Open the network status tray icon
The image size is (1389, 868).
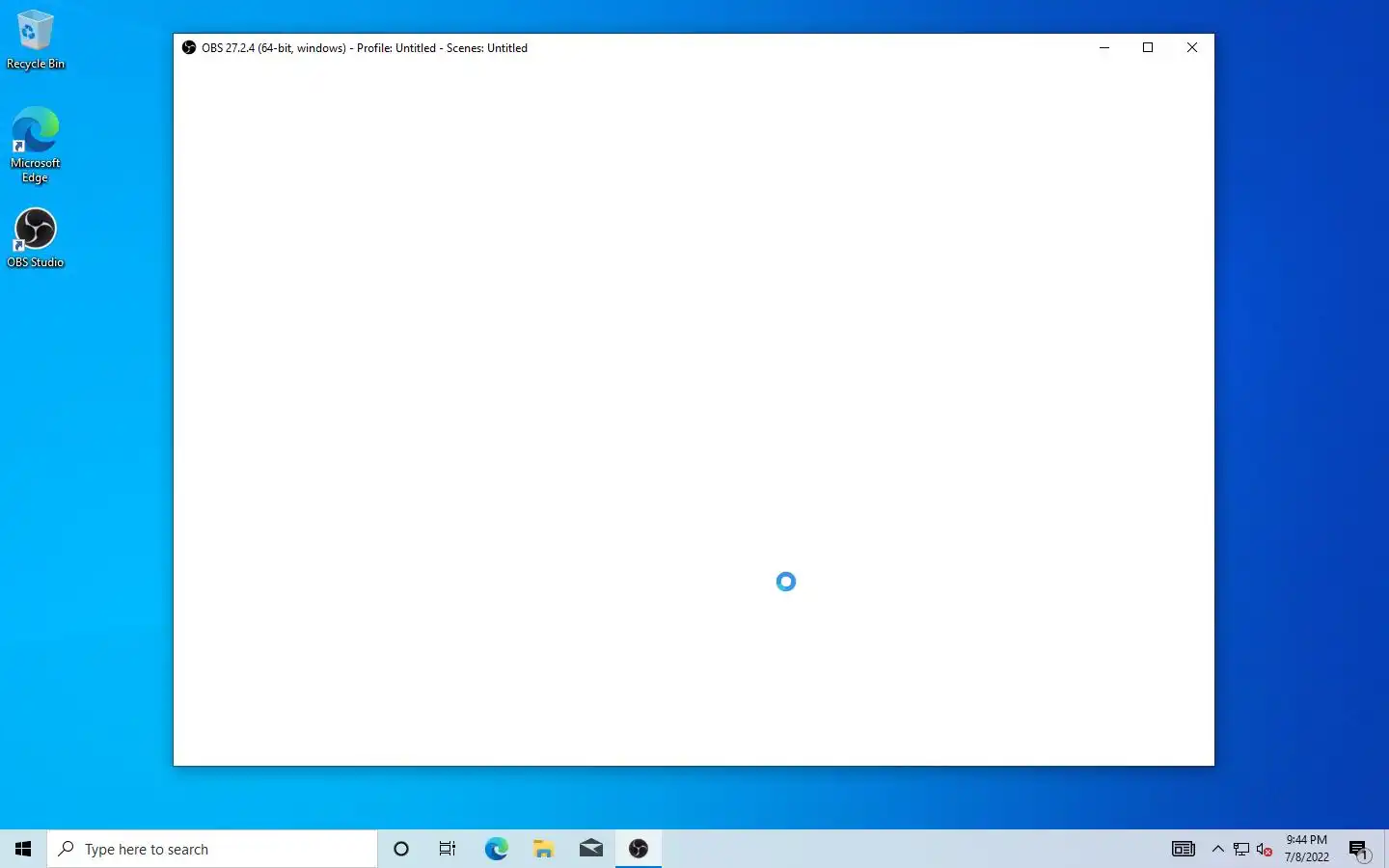(x=1241, y=849)
